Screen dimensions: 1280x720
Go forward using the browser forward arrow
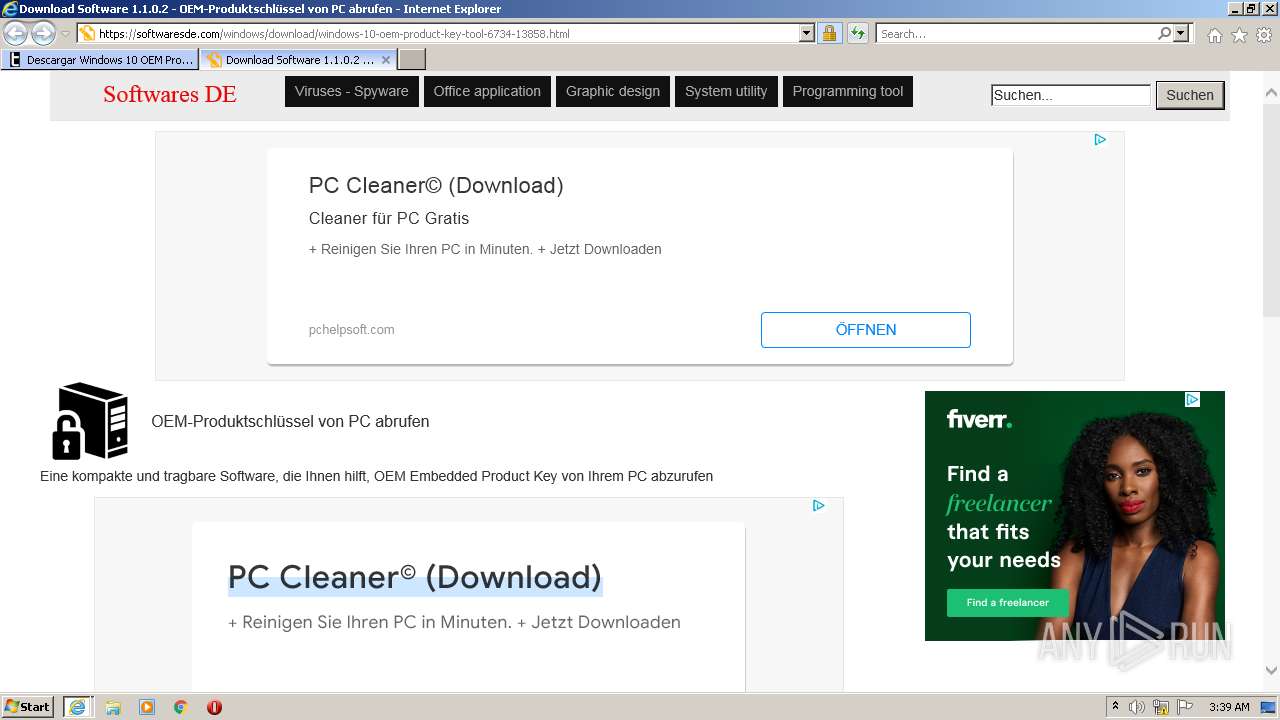pyautogui.click(x=43, y=33)
